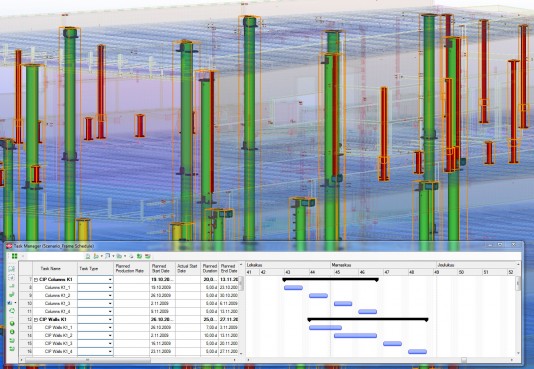This screenshot has width=534, height=369.
Task: Select the Columns K1_1 Gantt bar
Action: [x=293, y=288]
